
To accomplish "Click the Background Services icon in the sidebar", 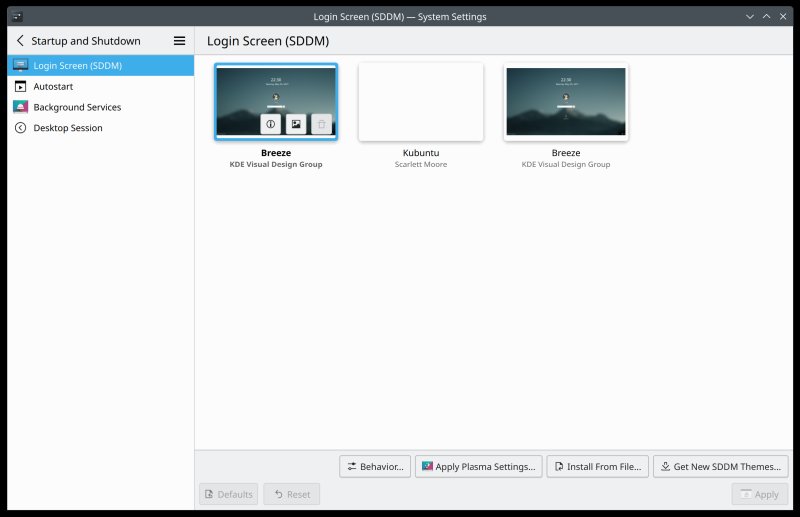I will tap(20, 107).
